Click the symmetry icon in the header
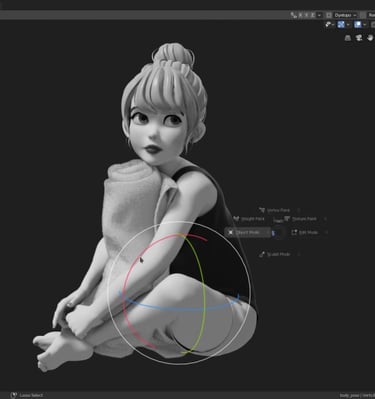The height and width of the screenshot is (399, 375). point(294,15)
